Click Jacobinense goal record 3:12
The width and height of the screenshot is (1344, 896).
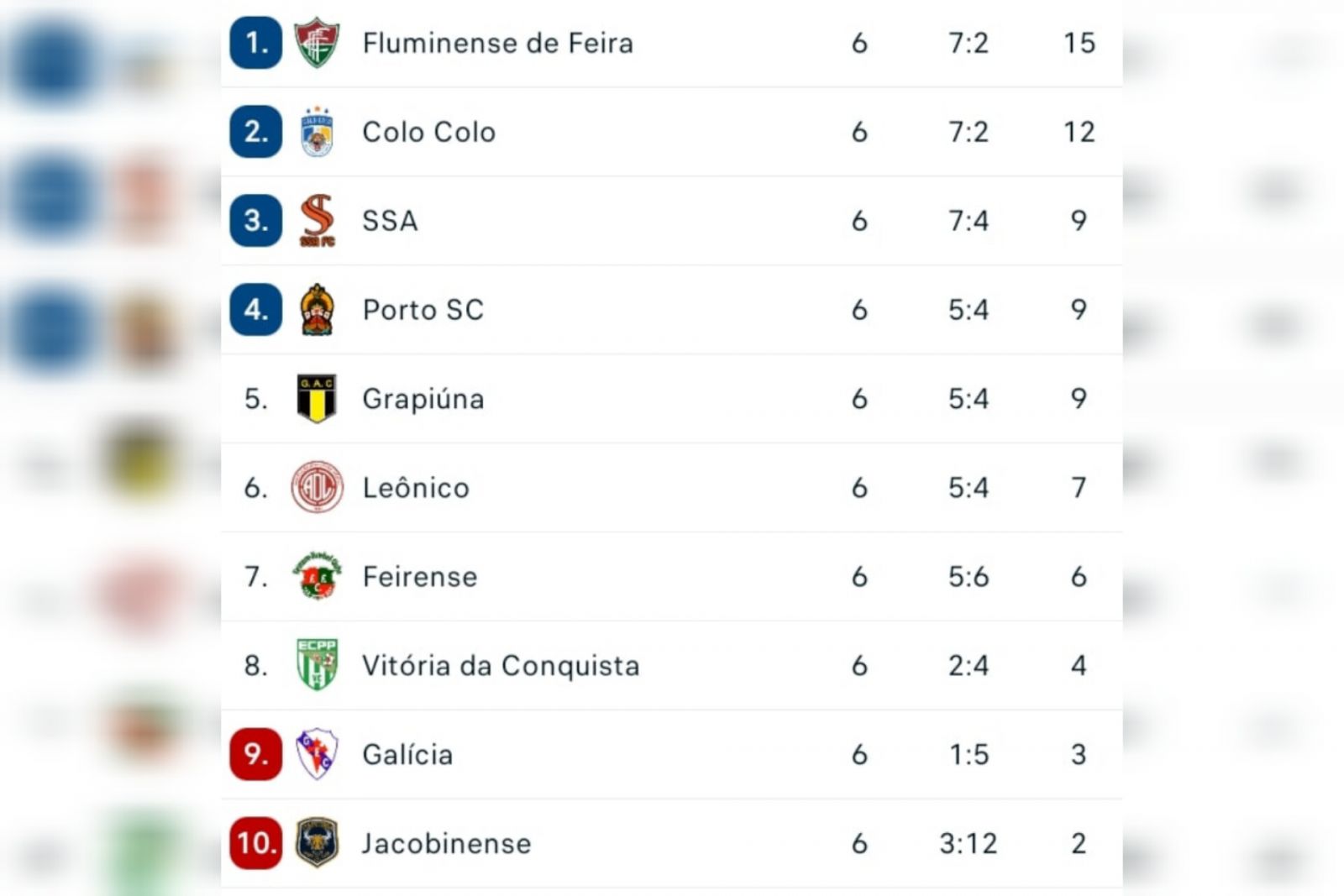(x=969, y=843)
